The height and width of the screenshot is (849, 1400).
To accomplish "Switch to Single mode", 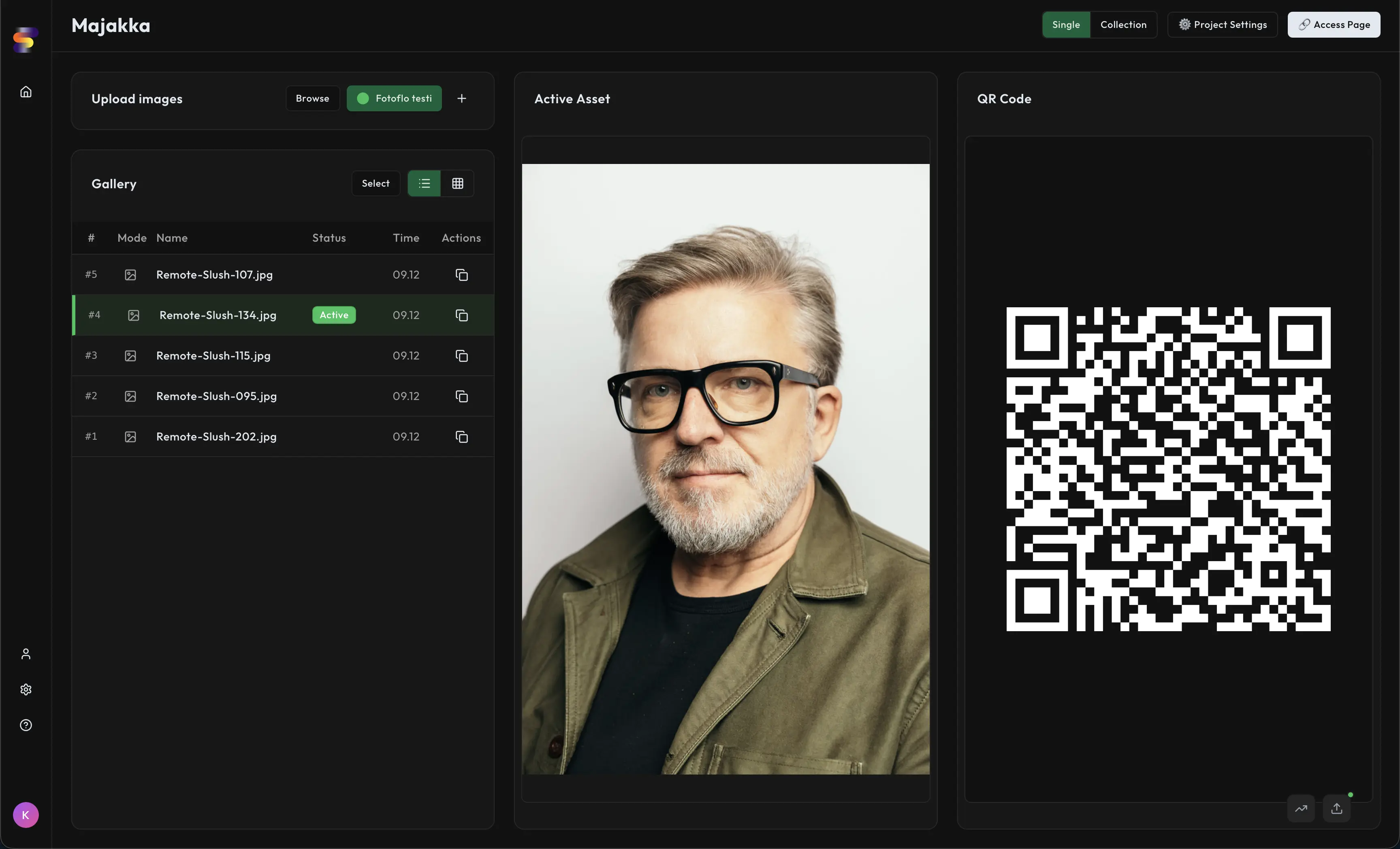I will tap(1066, 24).
